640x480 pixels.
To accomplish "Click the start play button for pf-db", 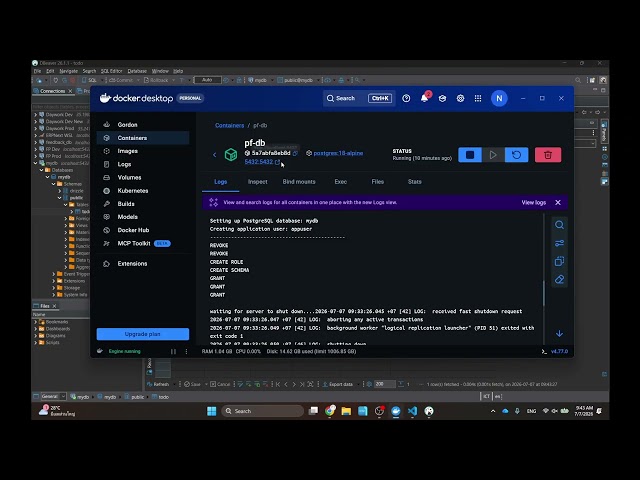I will (493, 155).
